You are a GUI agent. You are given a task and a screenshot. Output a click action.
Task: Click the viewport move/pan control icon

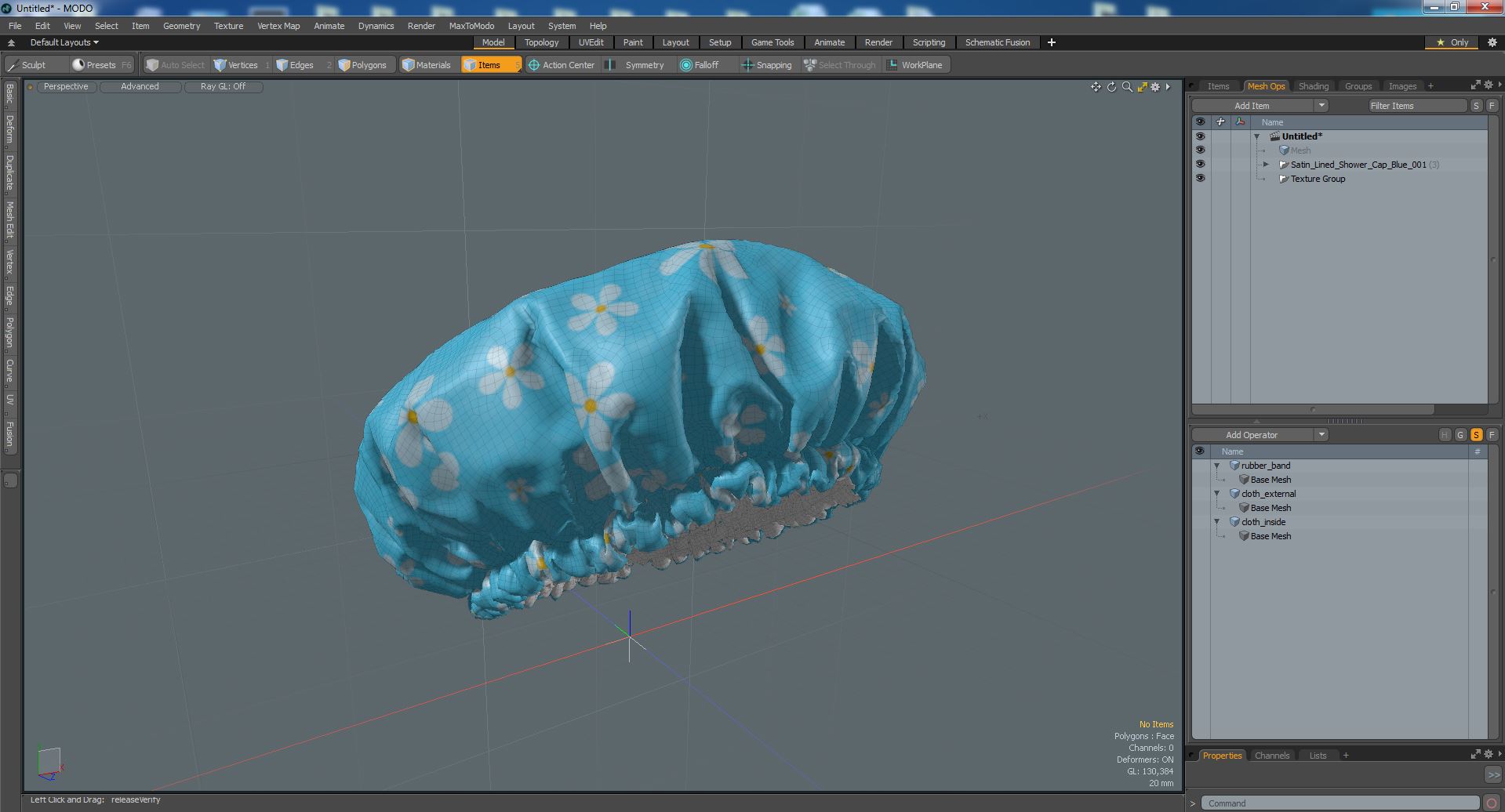[1096, 87]
